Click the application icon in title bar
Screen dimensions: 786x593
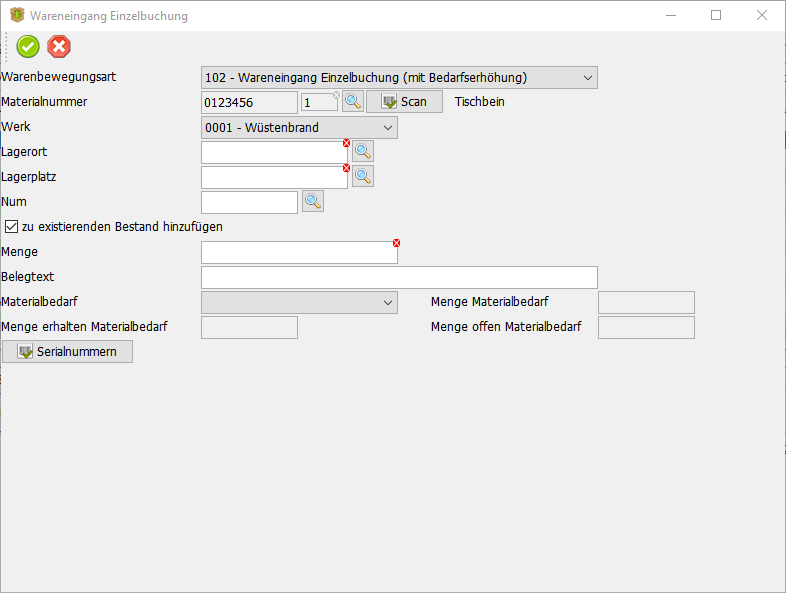(x=16, y=16)
